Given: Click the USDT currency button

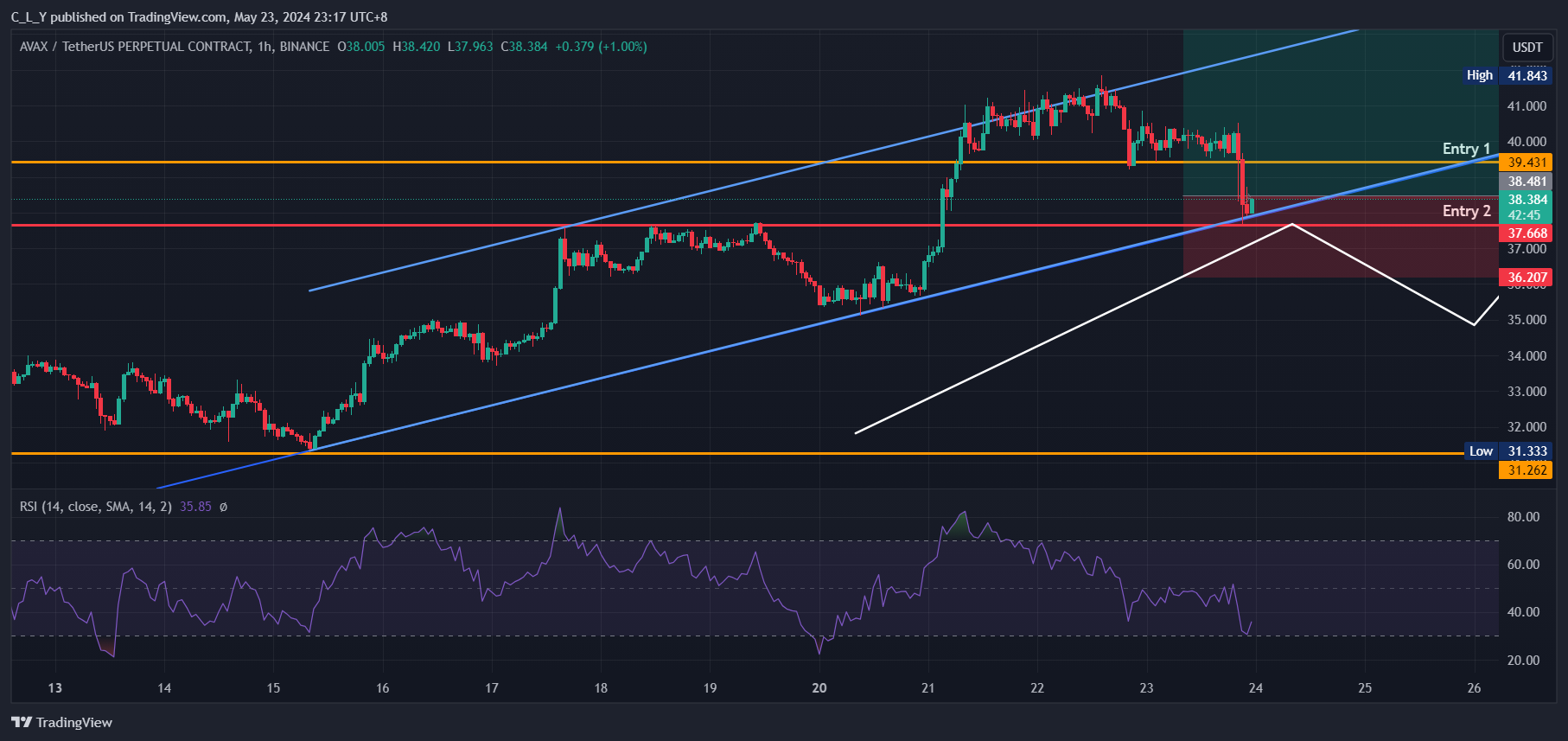Looking at the screenshot, I should click(1527, 48).
